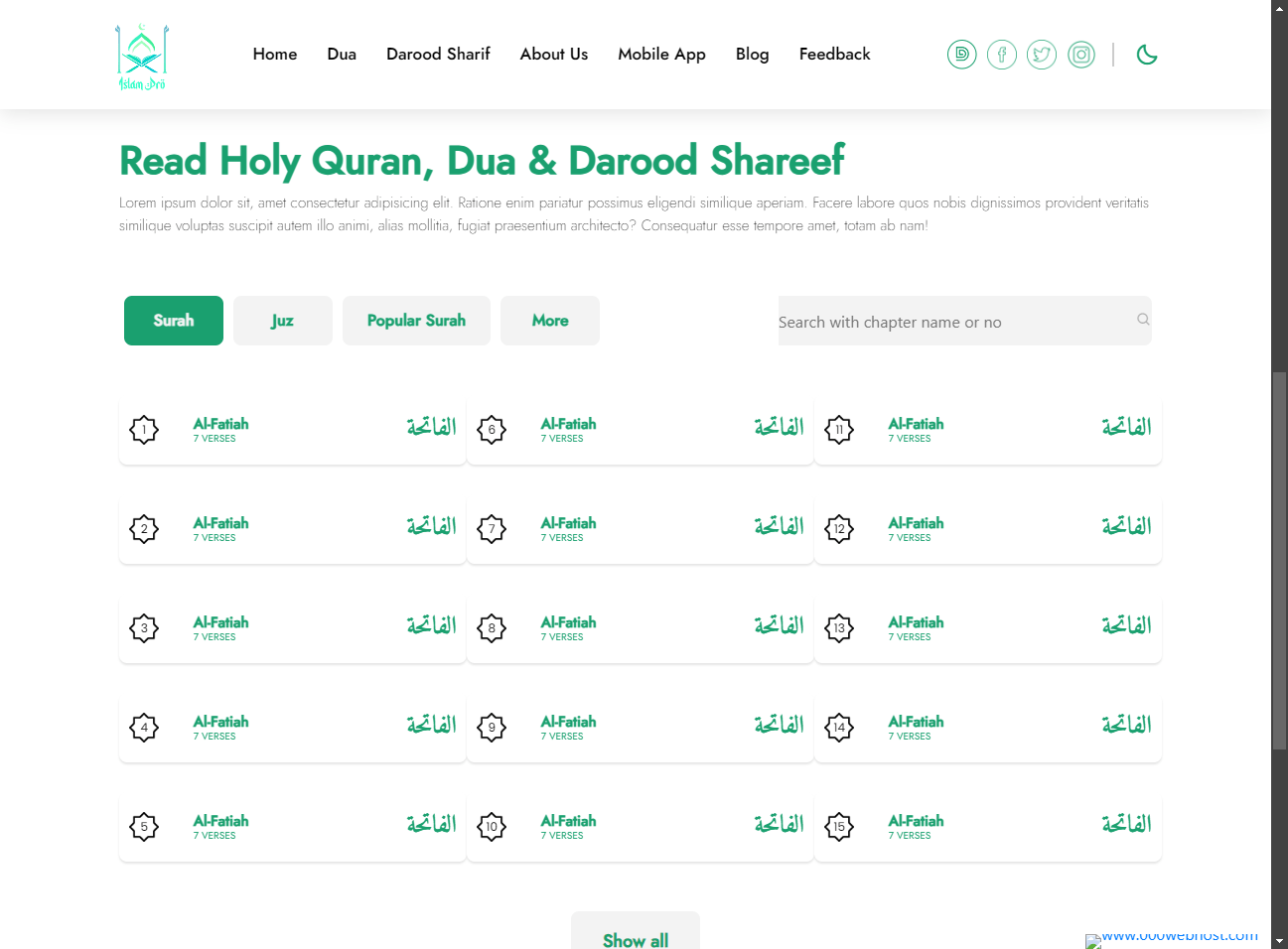The width and height of the screenshot is (1288, 949).
Task: Open the Mobile App menu item
Action: pyautogui.click(x=661, y=55)
